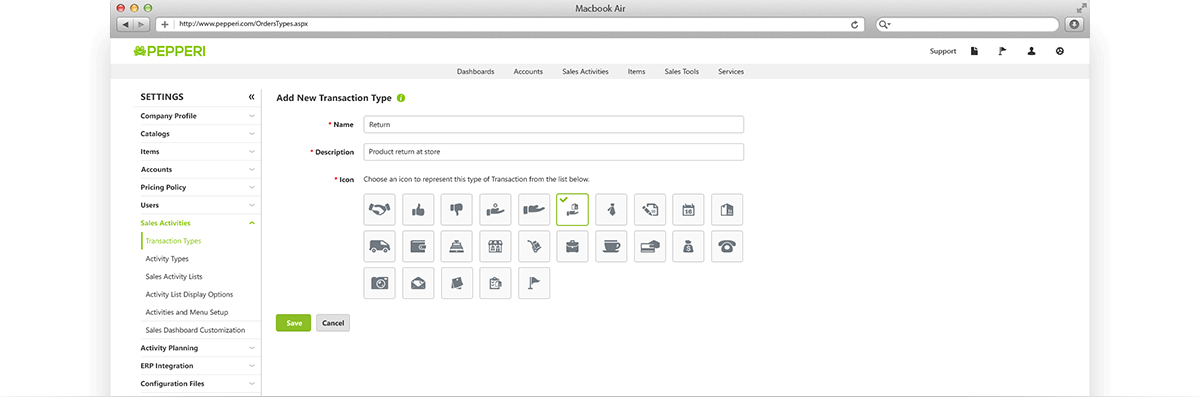The width and height of the screenshot is (1200, 397).
Task: Pick the clipboard checklist icon
Action: [496, 283]
